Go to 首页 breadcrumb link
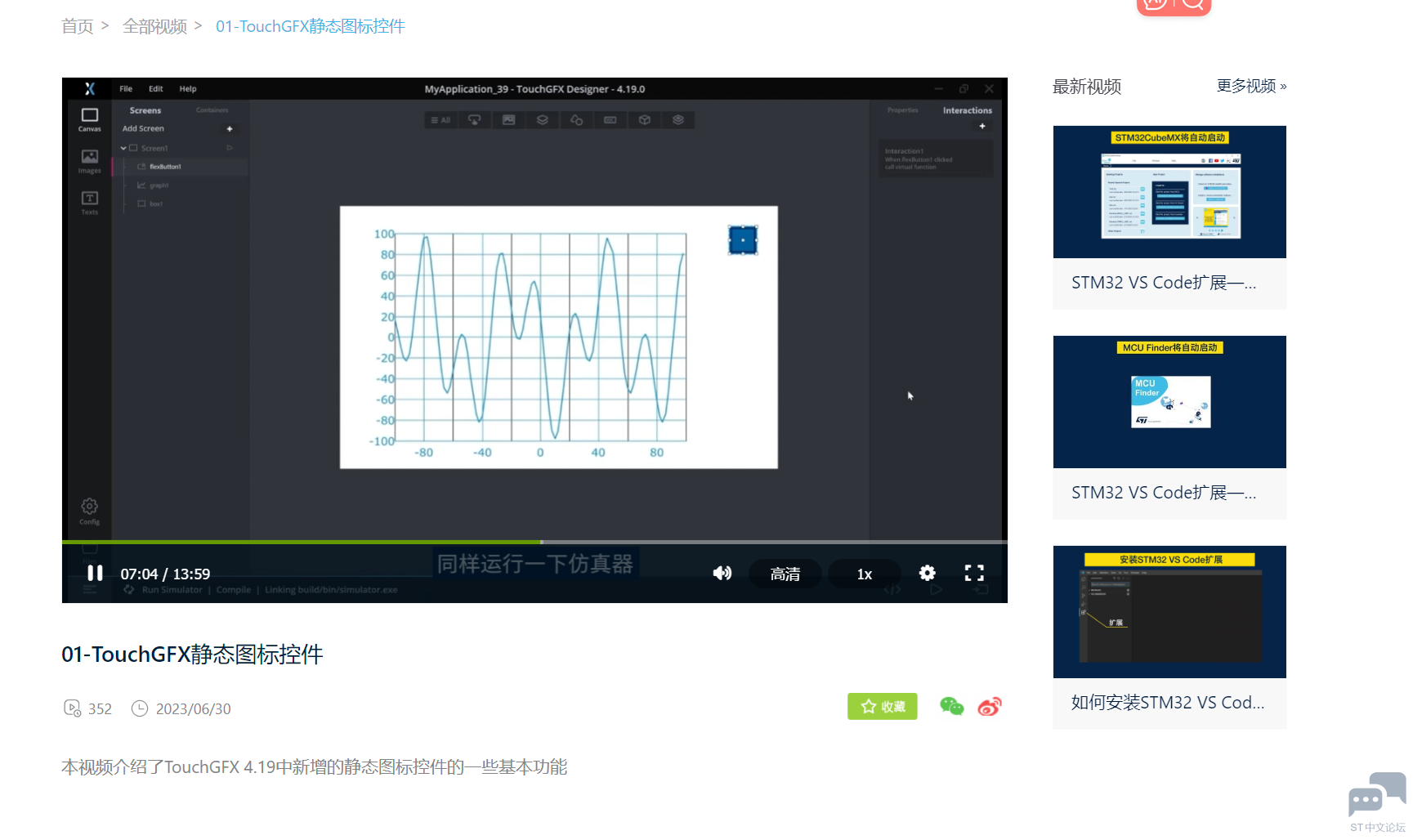Image resolution: width=1413 pixels, height=840 pixels. coord(78,26)
